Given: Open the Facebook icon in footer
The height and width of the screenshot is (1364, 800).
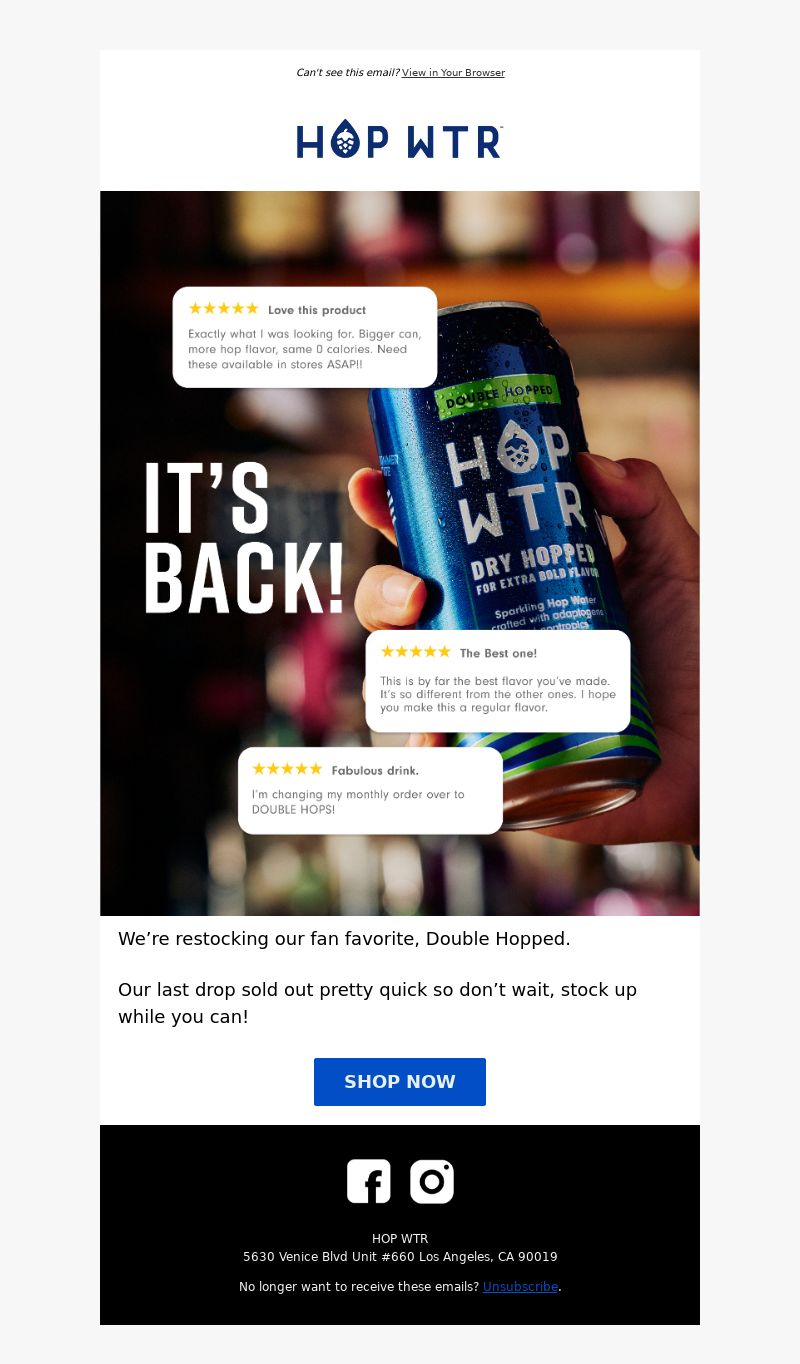Looking at the screenshot, I should (x=369, y=1181).
